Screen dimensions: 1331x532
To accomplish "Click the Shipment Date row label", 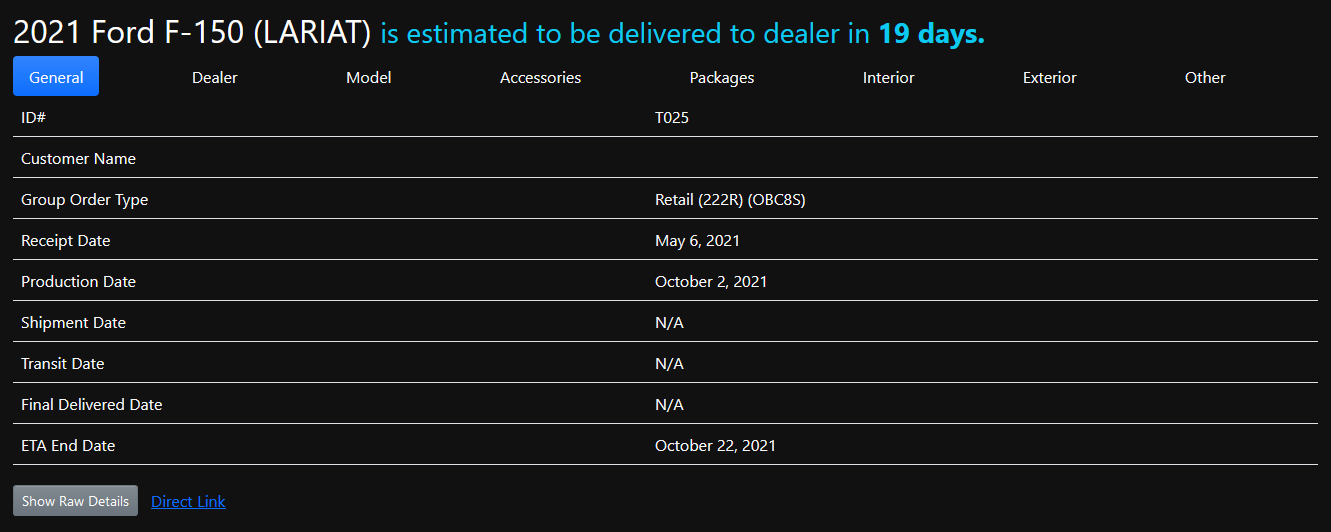I will (73, 323).
